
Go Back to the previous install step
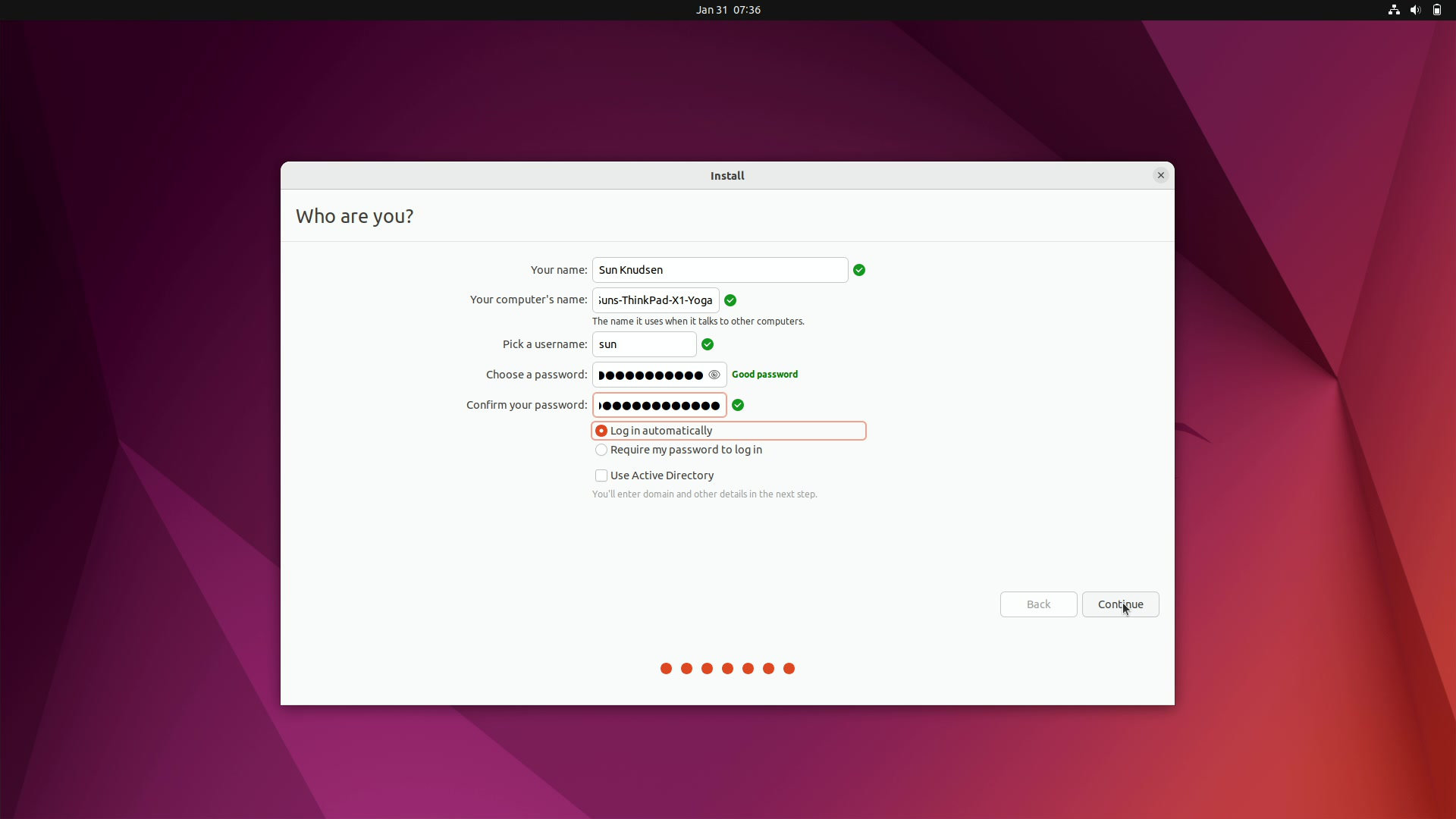[1039, 604]
